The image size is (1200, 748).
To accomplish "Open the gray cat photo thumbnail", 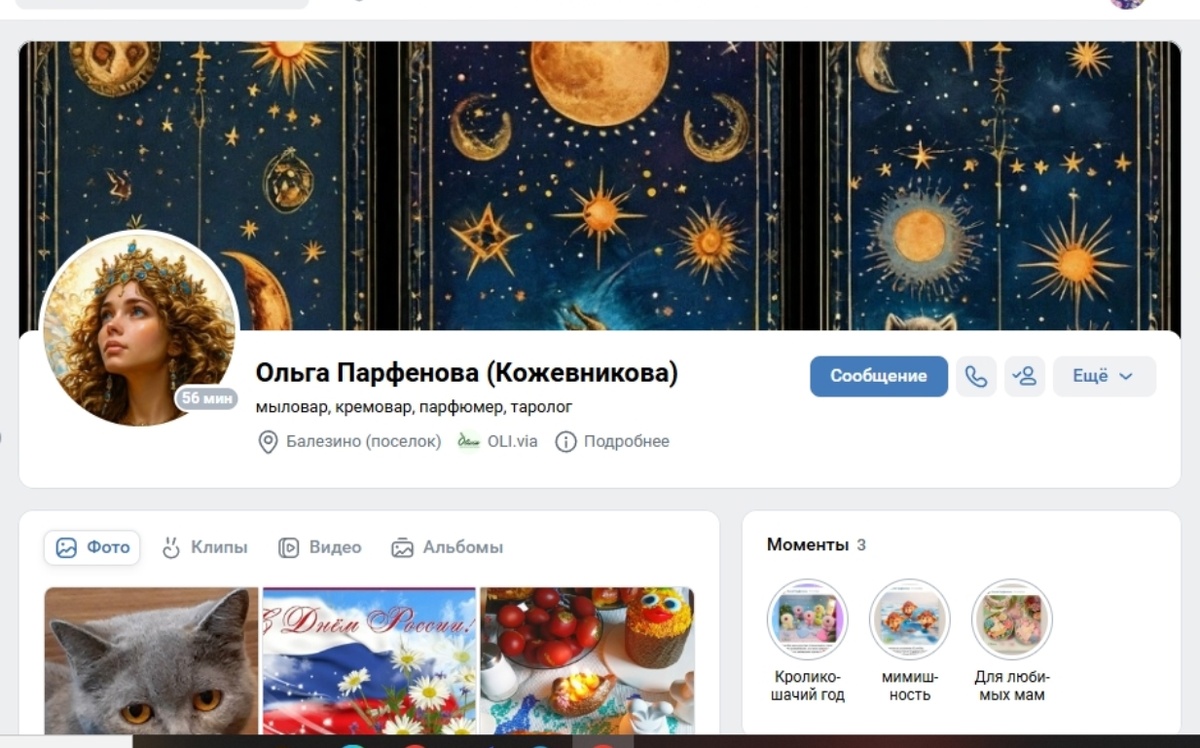I will point(151,661).
